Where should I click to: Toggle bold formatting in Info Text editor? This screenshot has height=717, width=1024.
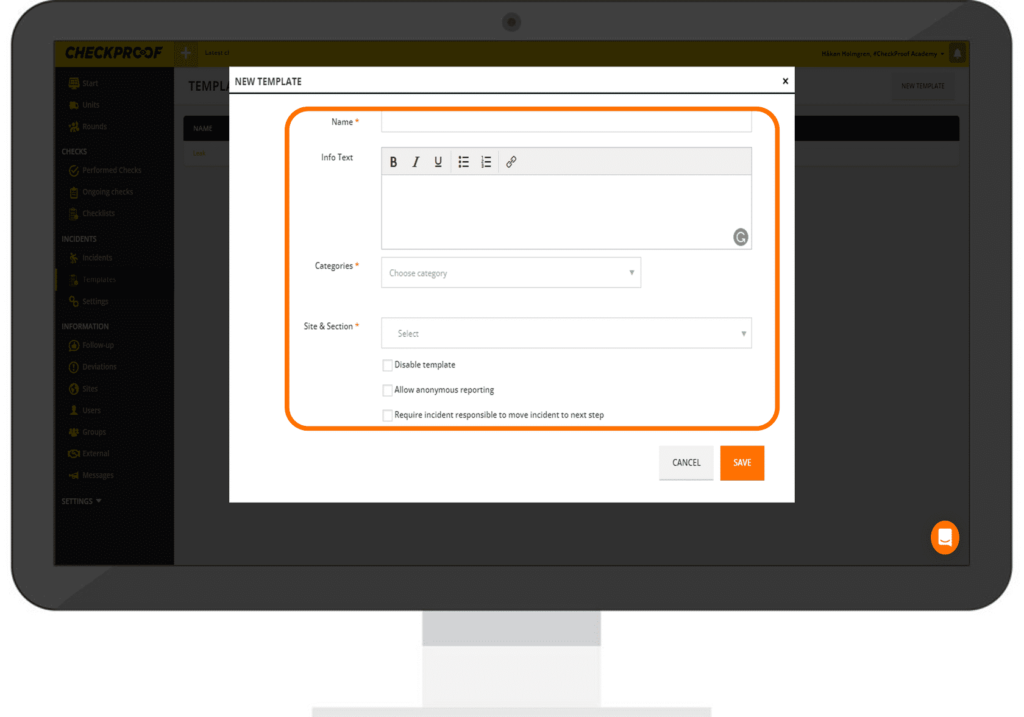tap(394, 162)
